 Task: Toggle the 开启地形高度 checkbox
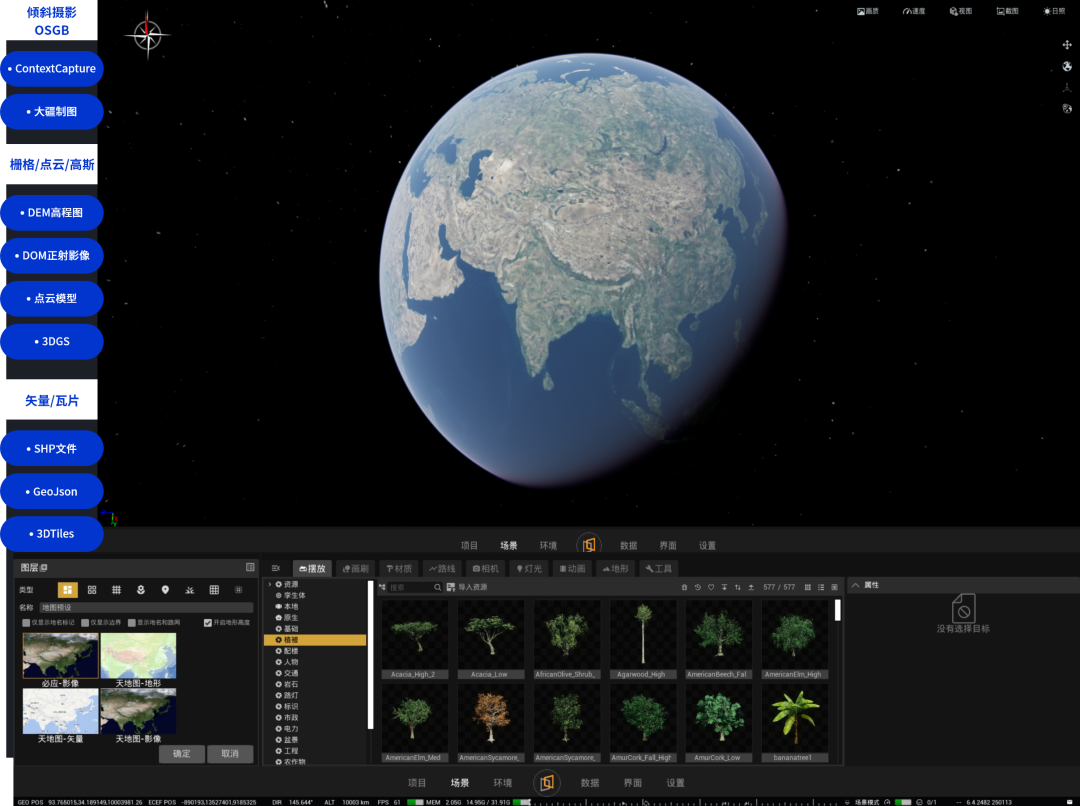[x=207, y=623]
